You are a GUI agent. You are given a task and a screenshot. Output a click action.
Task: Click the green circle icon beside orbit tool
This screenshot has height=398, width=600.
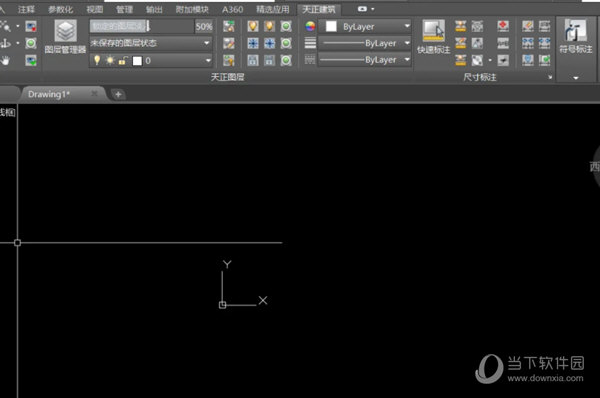pyautogui.click(x=31, y=43)
